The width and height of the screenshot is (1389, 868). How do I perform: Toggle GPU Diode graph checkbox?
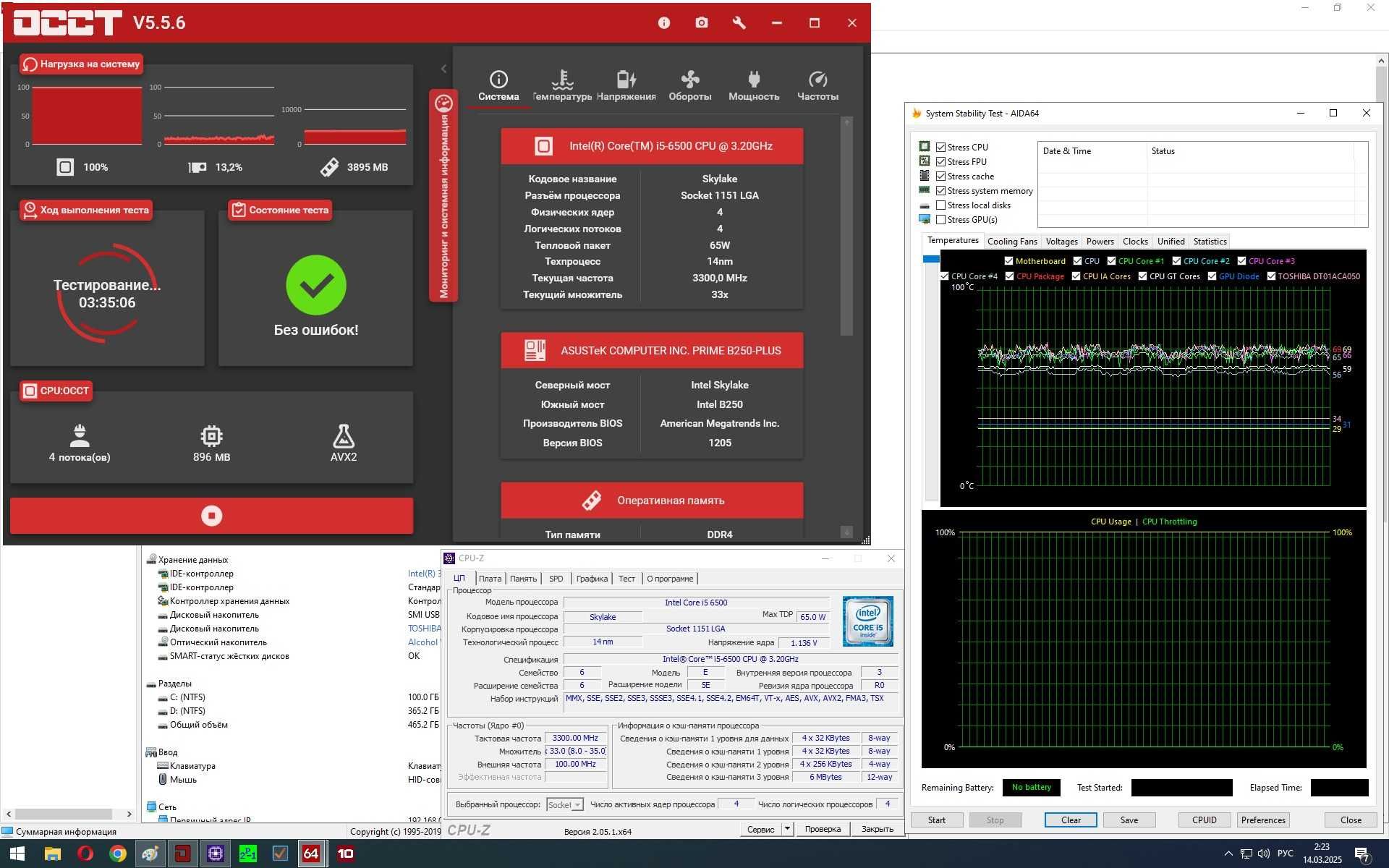[x=1212, y=276]
